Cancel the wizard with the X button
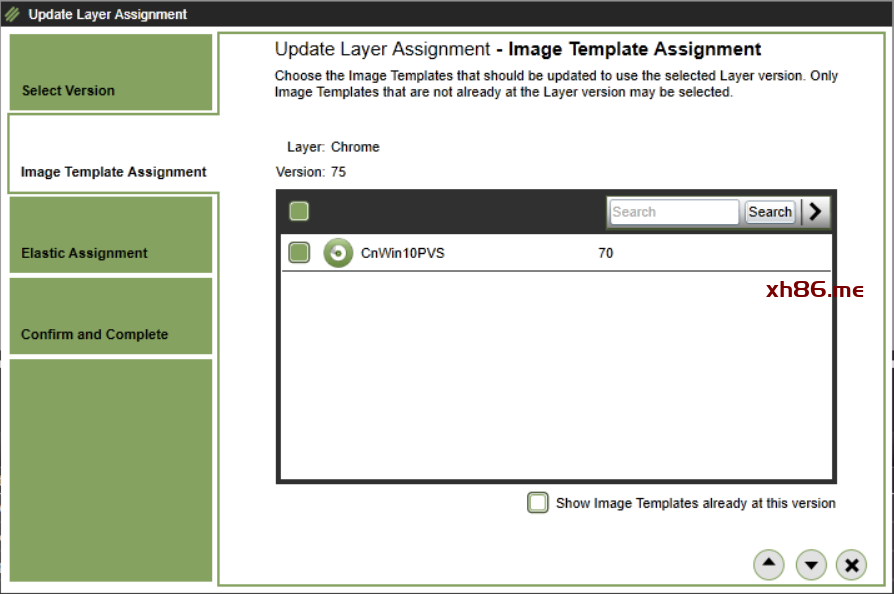 pos(851,565)
